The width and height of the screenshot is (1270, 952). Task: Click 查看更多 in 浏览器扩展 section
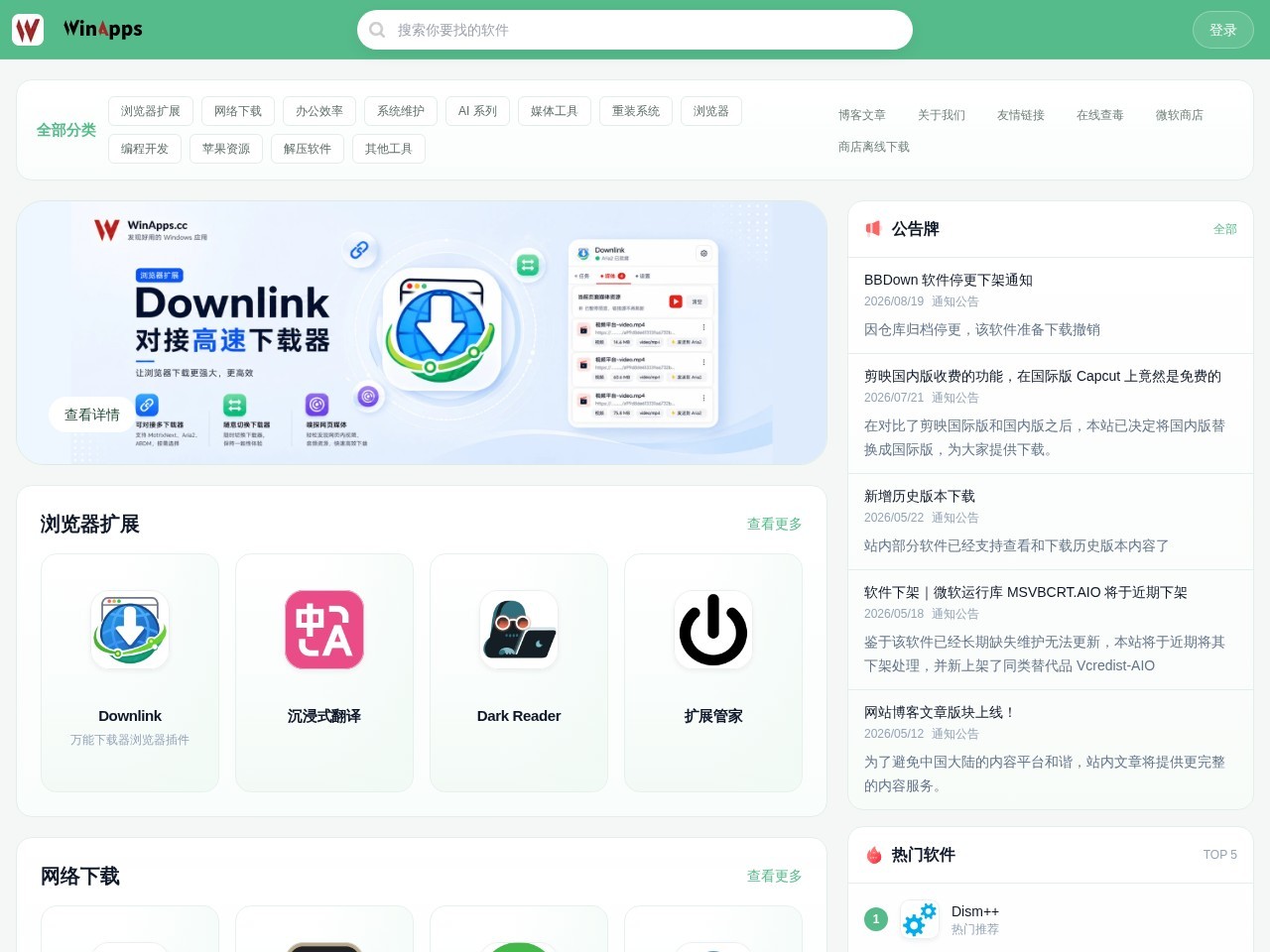click(x=775, y=524)
